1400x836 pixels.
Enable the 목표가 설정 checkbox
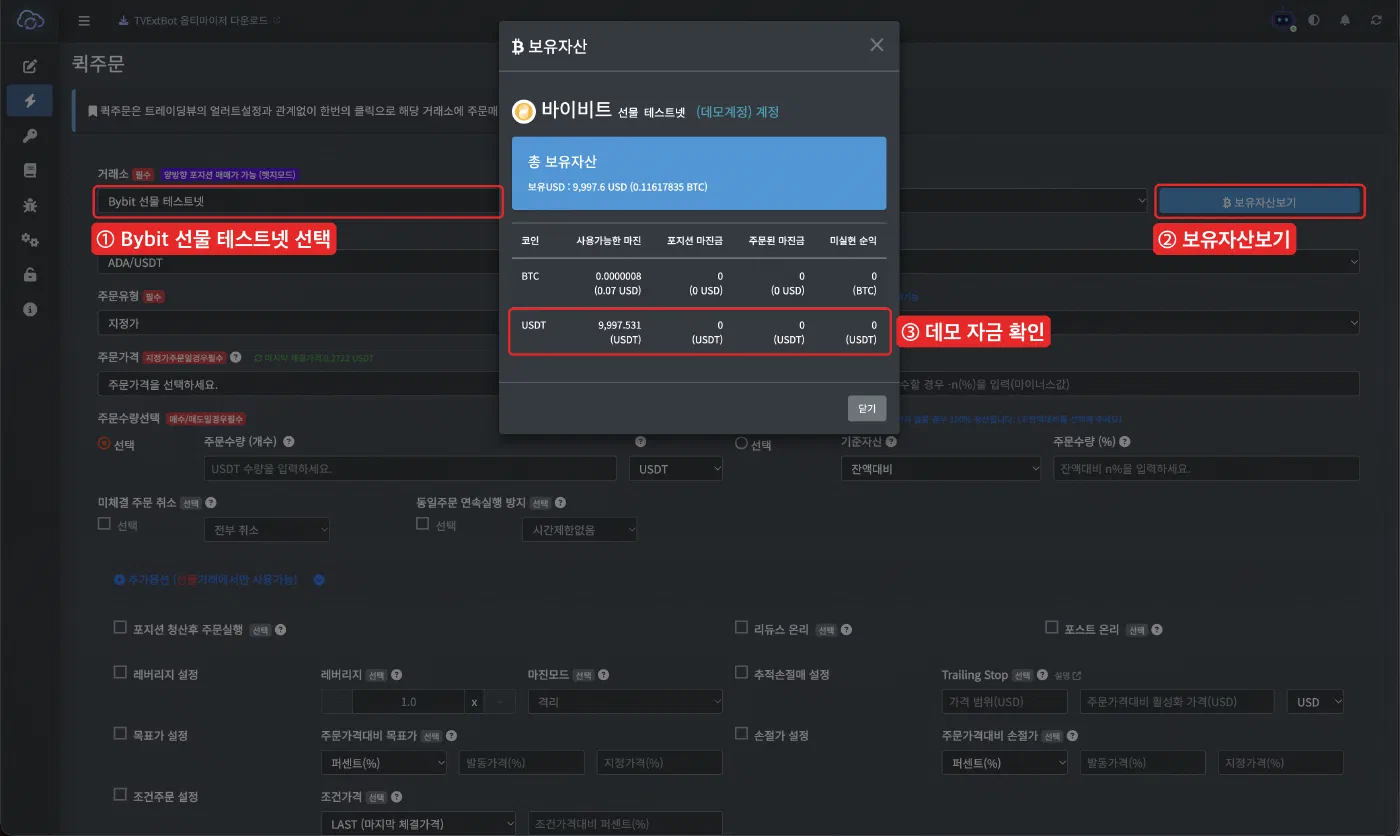[120, 733]
